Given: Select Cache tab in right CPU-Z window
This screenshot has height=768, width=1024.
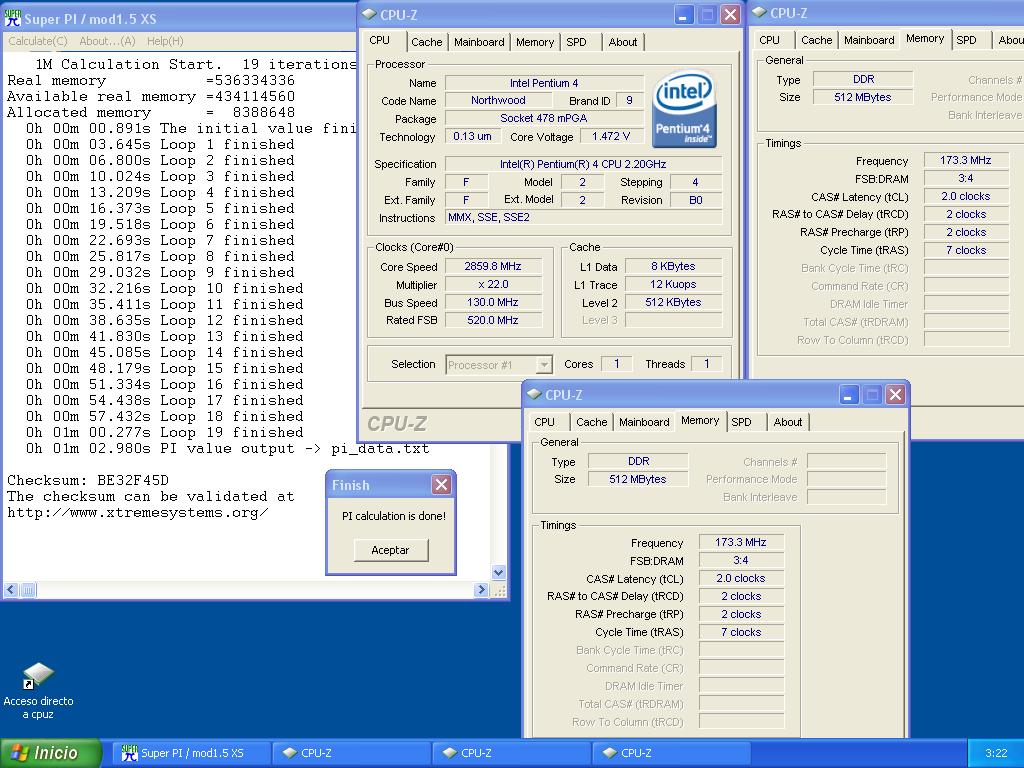Looking at the screenshot, I should coord(816,40).
